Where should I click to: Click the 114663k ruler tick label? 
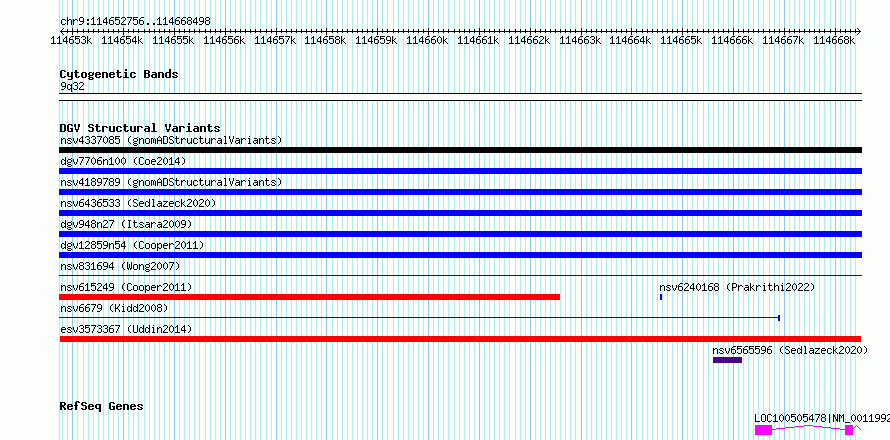coord(579,40)
